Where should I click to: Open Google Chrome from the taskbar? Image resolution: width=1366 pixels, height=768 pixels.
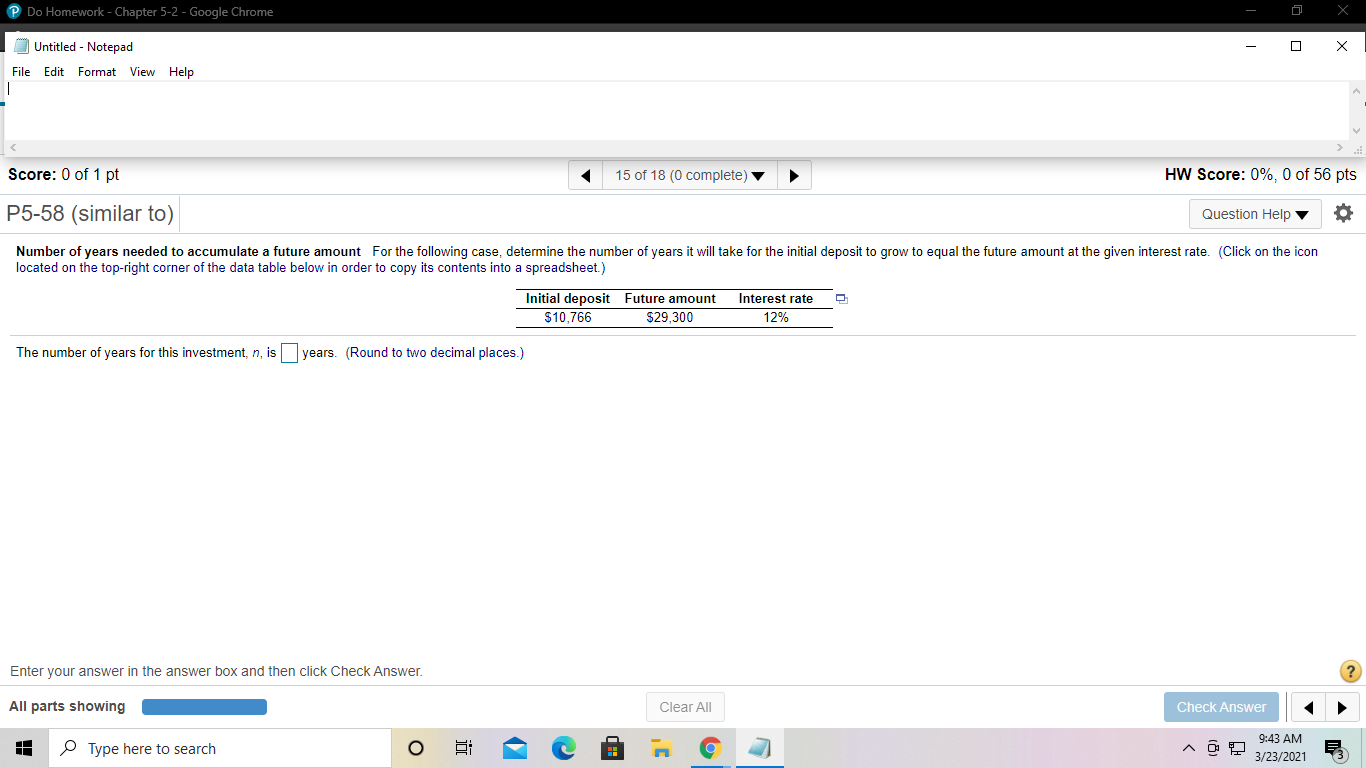coord(710,748)
